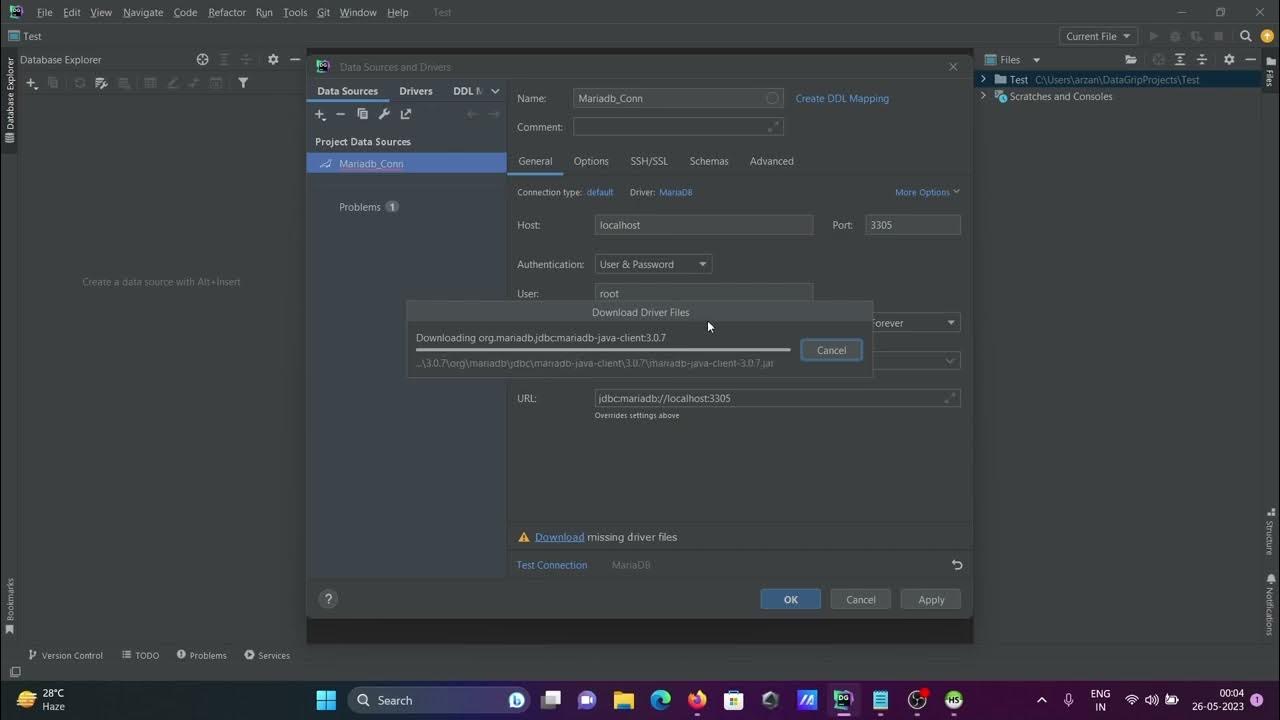Show hidden system tray icons chevron

(x=1041, y=700)
